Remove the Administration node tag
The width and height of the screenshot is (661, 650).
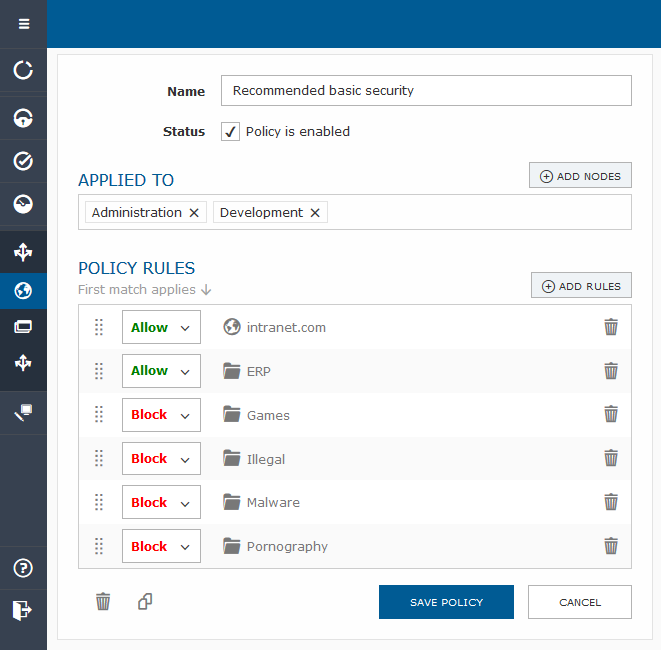[x=195, y=213]
